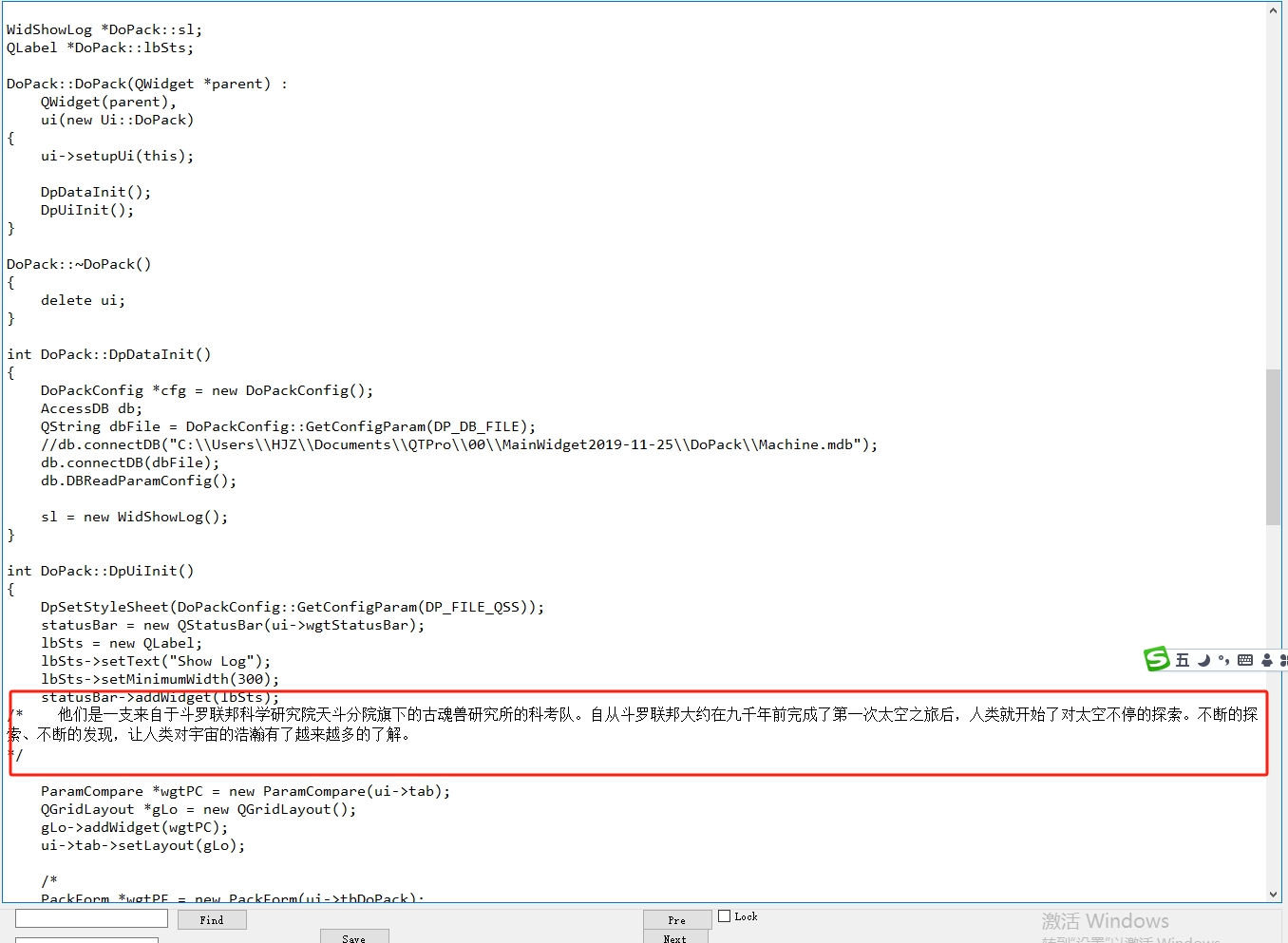Click the Sogou input method logo
This screenshot has width=1288, height=943.
coord(1157,659)
